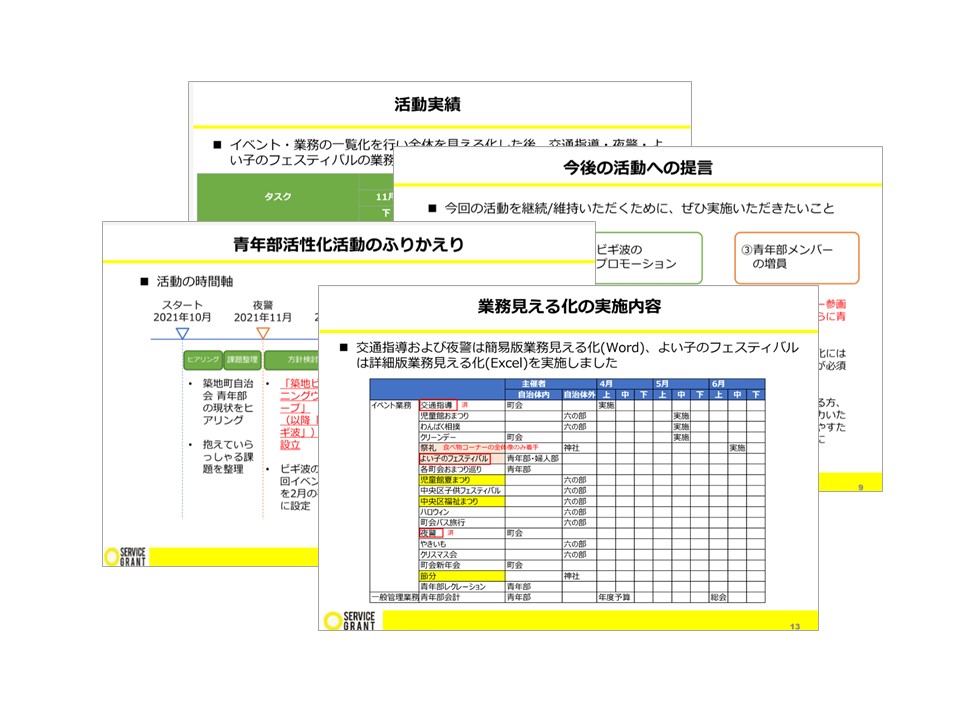Click the クリスマス会 table row
This screenshot has width=960, height=720.
[592, 555]
